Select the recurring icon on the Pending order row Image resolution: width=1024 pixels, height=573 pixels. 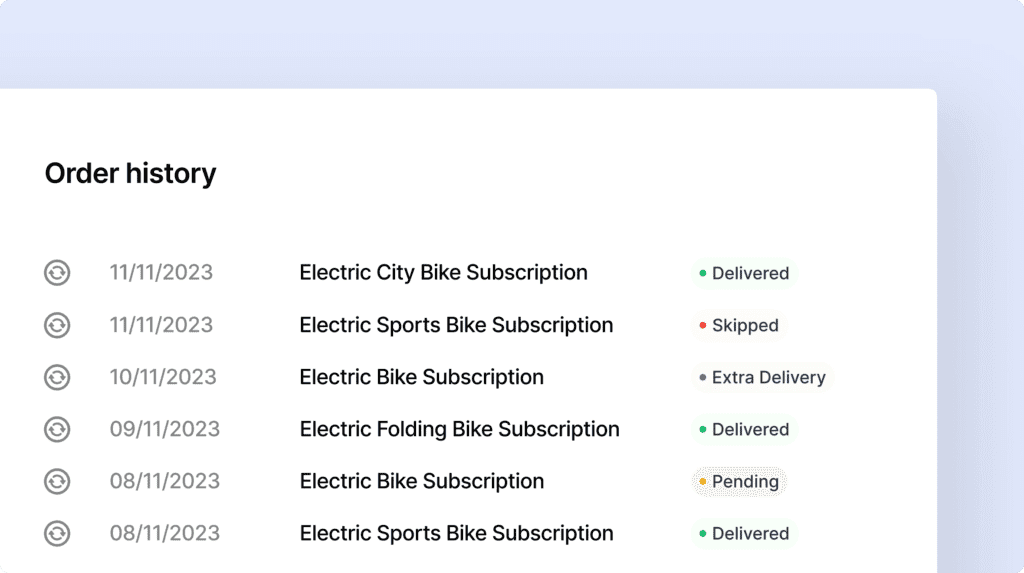57,482
